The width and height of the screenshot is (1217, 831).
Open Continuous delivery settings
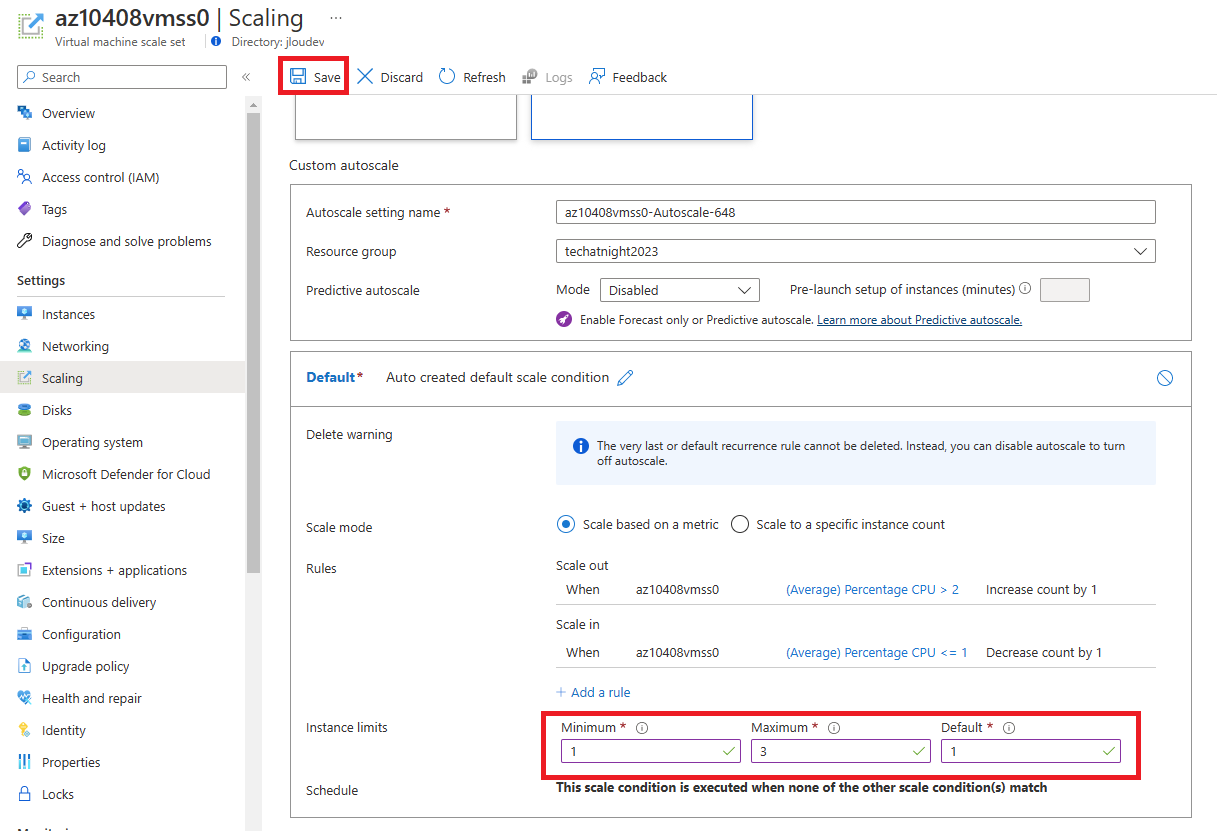click(x=99, y=602)
